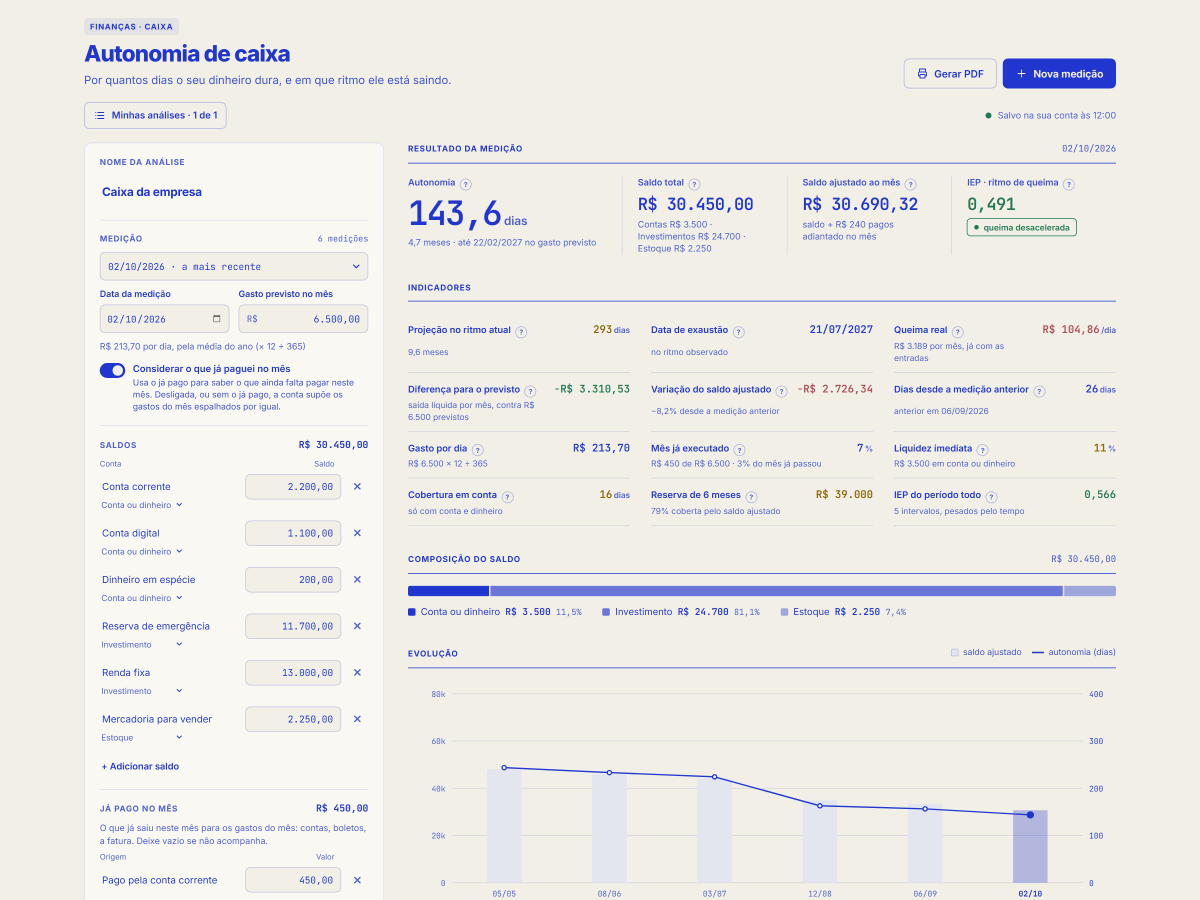
Task: Edit Renda fixa balance value
Action: point(293,673)
